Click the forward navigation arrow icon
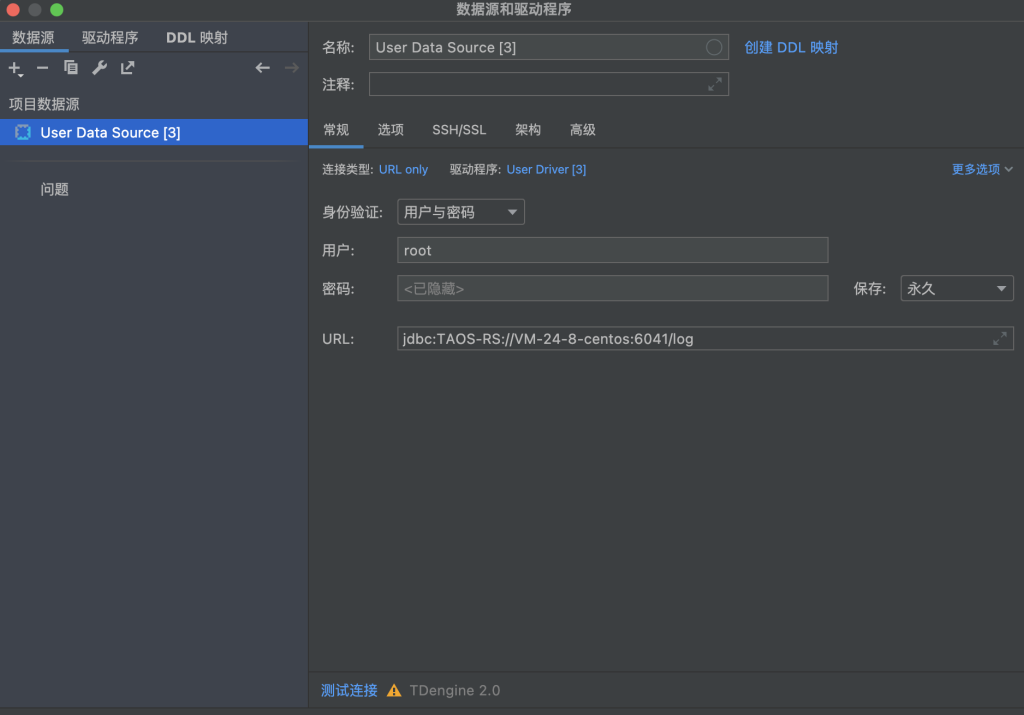 [290, 67]
